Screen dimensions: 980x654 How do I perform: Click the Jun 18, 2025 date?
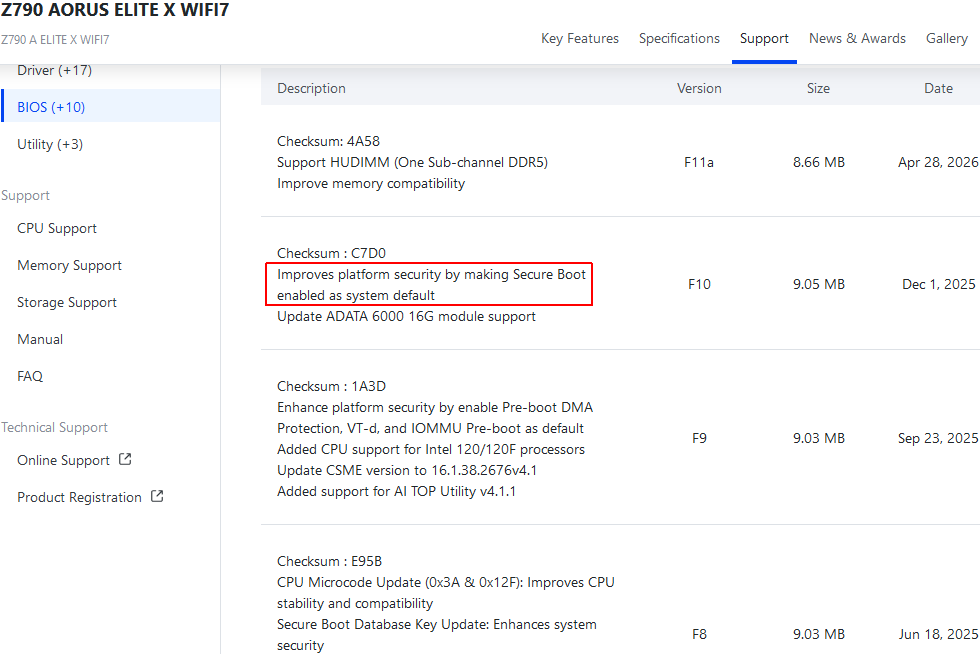938,635
